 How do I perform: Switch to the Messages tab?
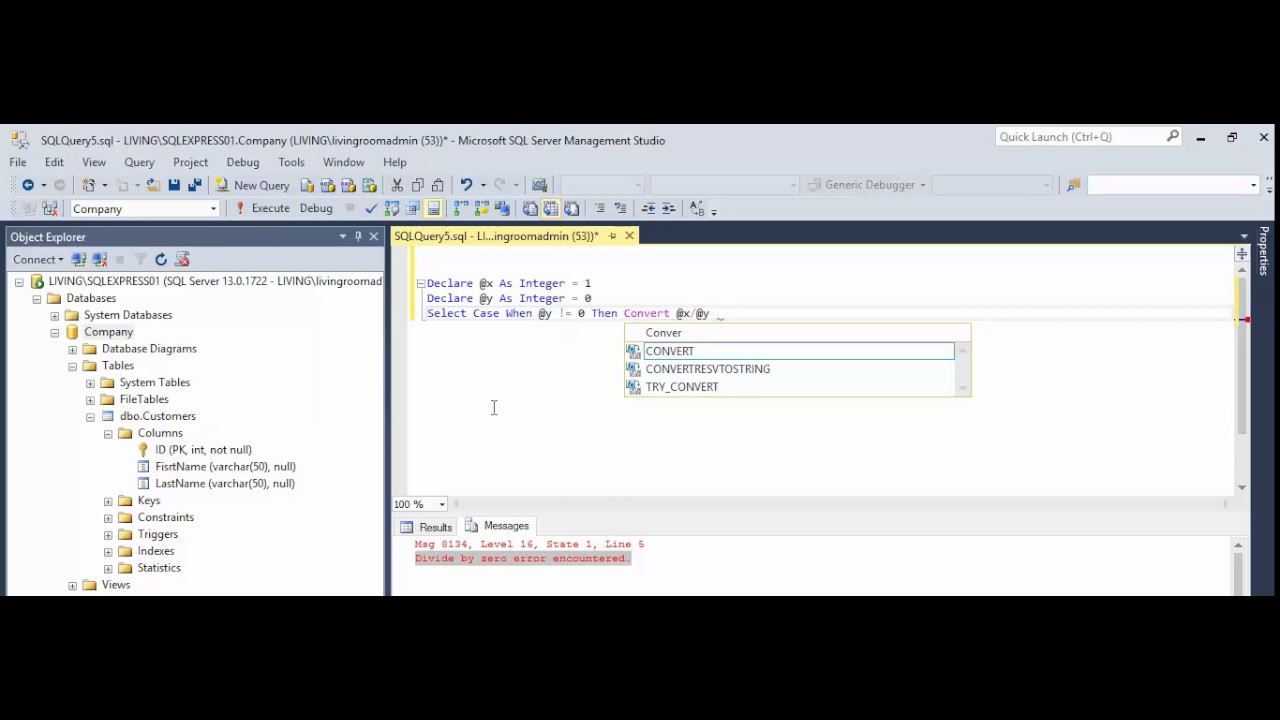coord(498,526)
